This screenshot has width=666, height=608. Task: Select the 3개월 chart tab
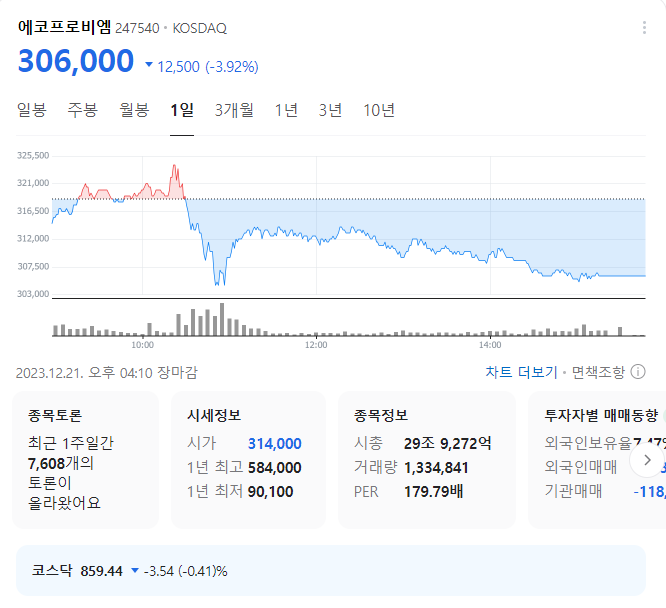click(234, 110)
